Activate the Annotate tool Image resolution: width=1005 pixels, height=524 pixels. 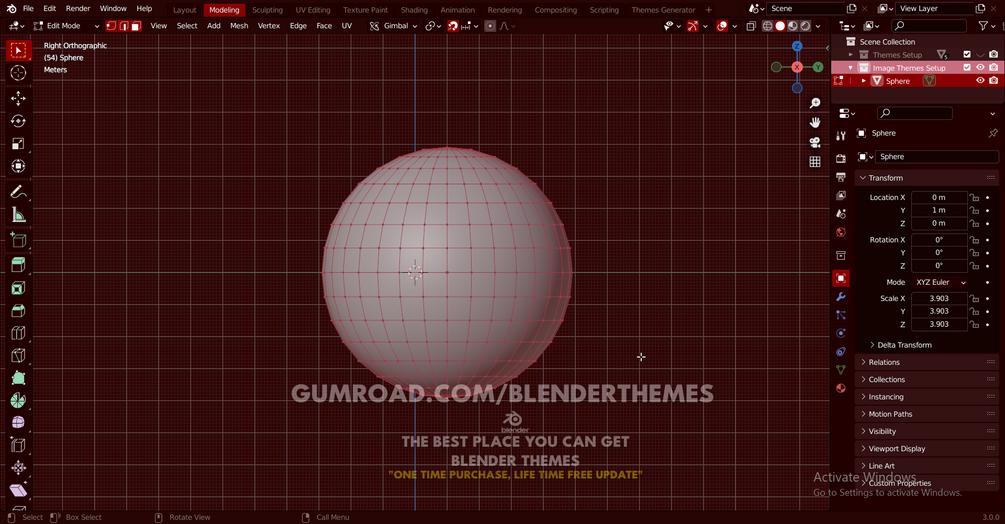click(18, 192)
